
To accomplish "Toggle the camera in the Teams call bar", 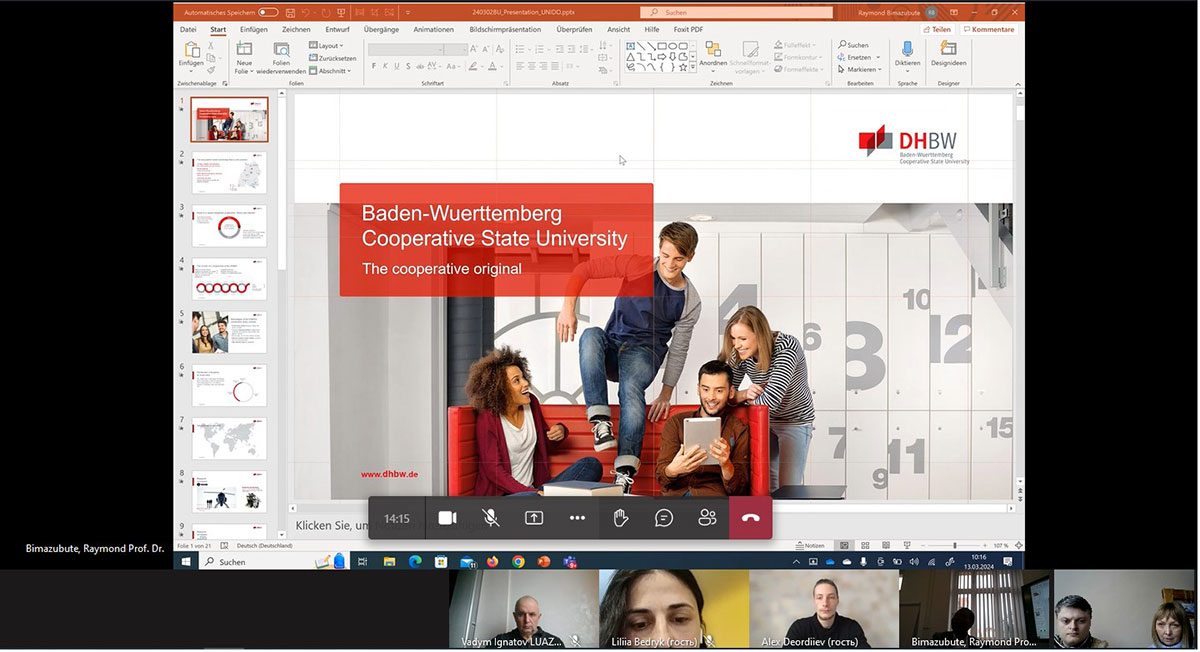I will coord(447,518).
